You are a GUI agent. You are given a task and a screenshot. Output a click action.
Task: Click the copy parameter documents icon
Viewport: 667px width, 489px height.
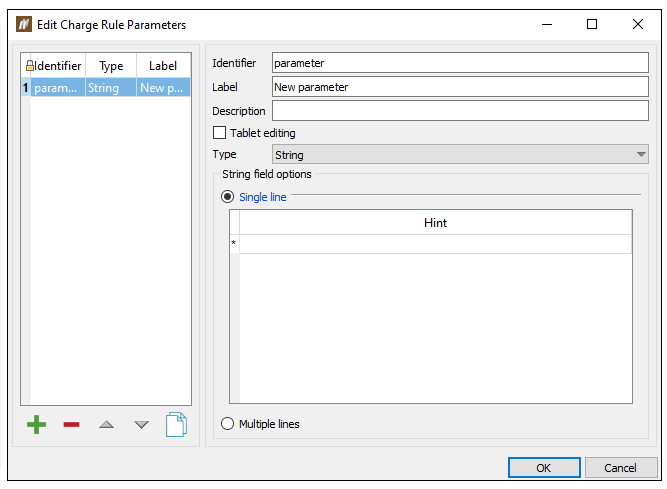point(176,425)
